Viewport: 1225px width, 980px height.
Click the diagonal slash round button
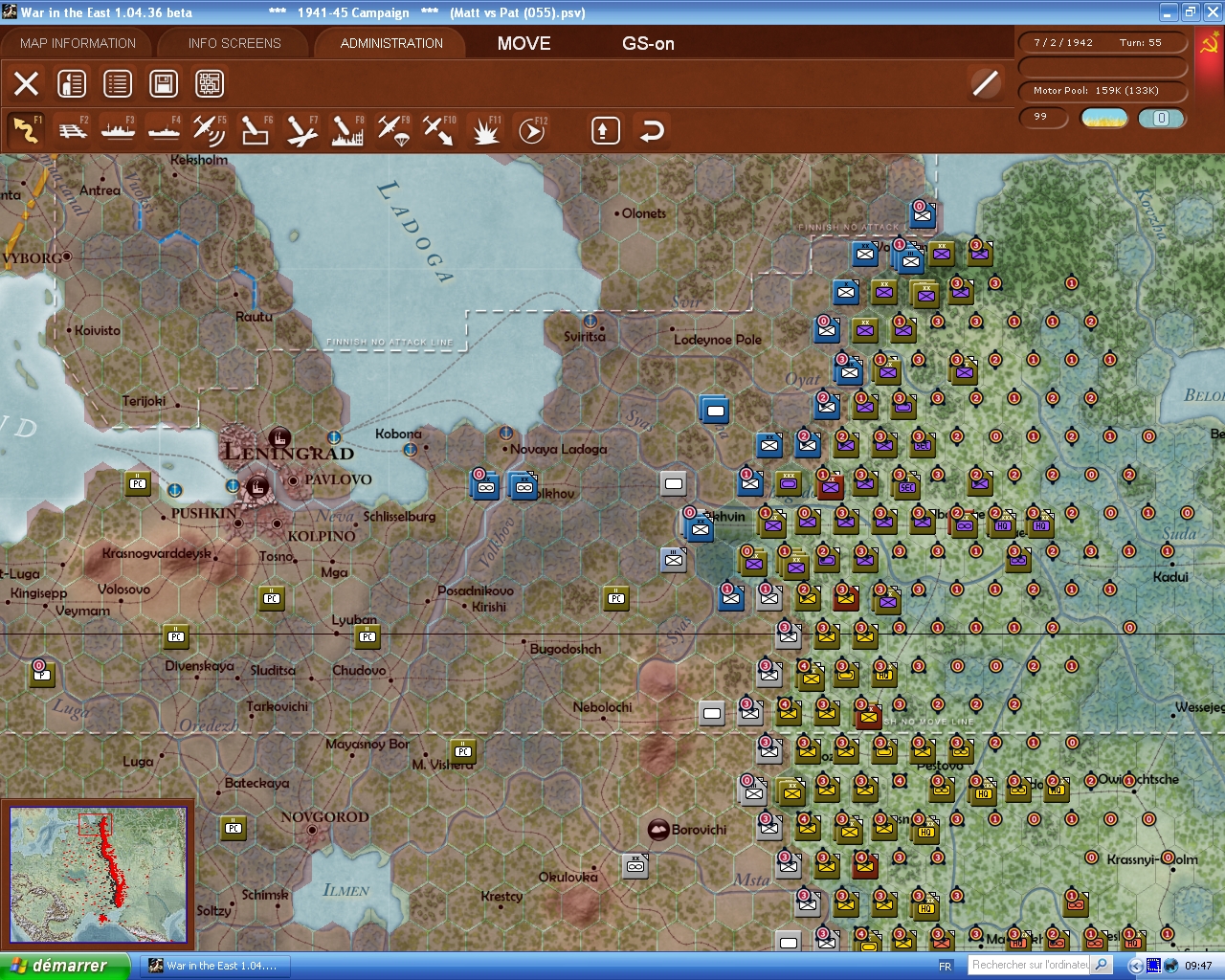(985, 83)
